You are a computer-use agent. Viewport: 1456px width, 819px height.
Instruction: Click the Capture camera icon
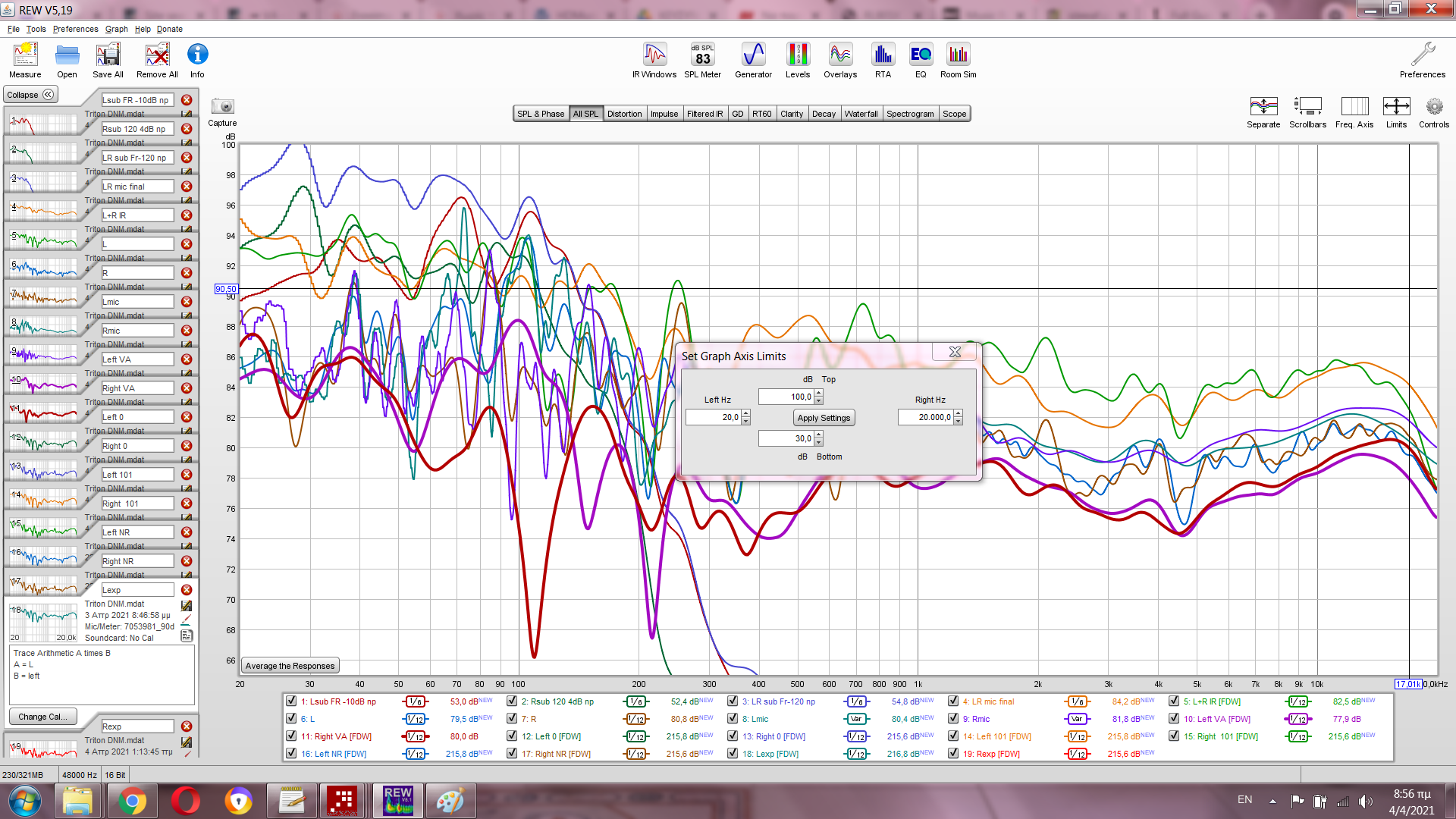click(222, 107)
